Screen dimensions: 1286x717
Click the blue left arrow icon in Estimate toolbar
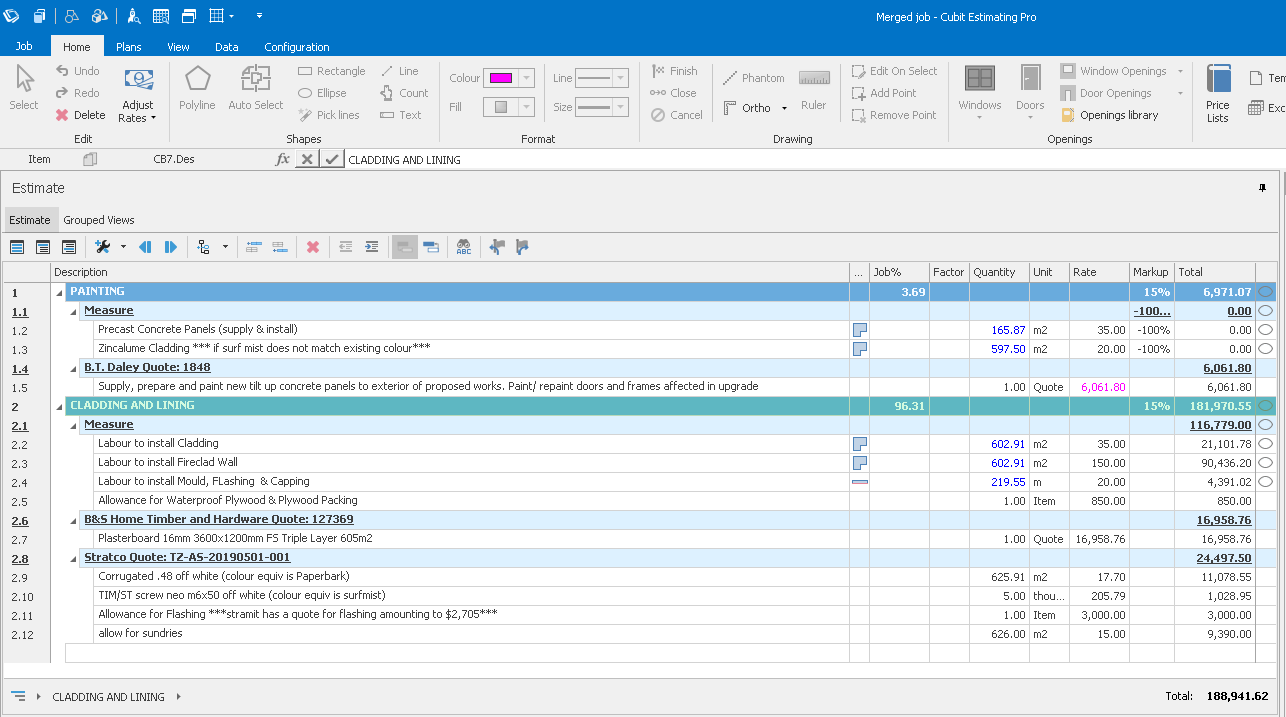click(145, 247)
